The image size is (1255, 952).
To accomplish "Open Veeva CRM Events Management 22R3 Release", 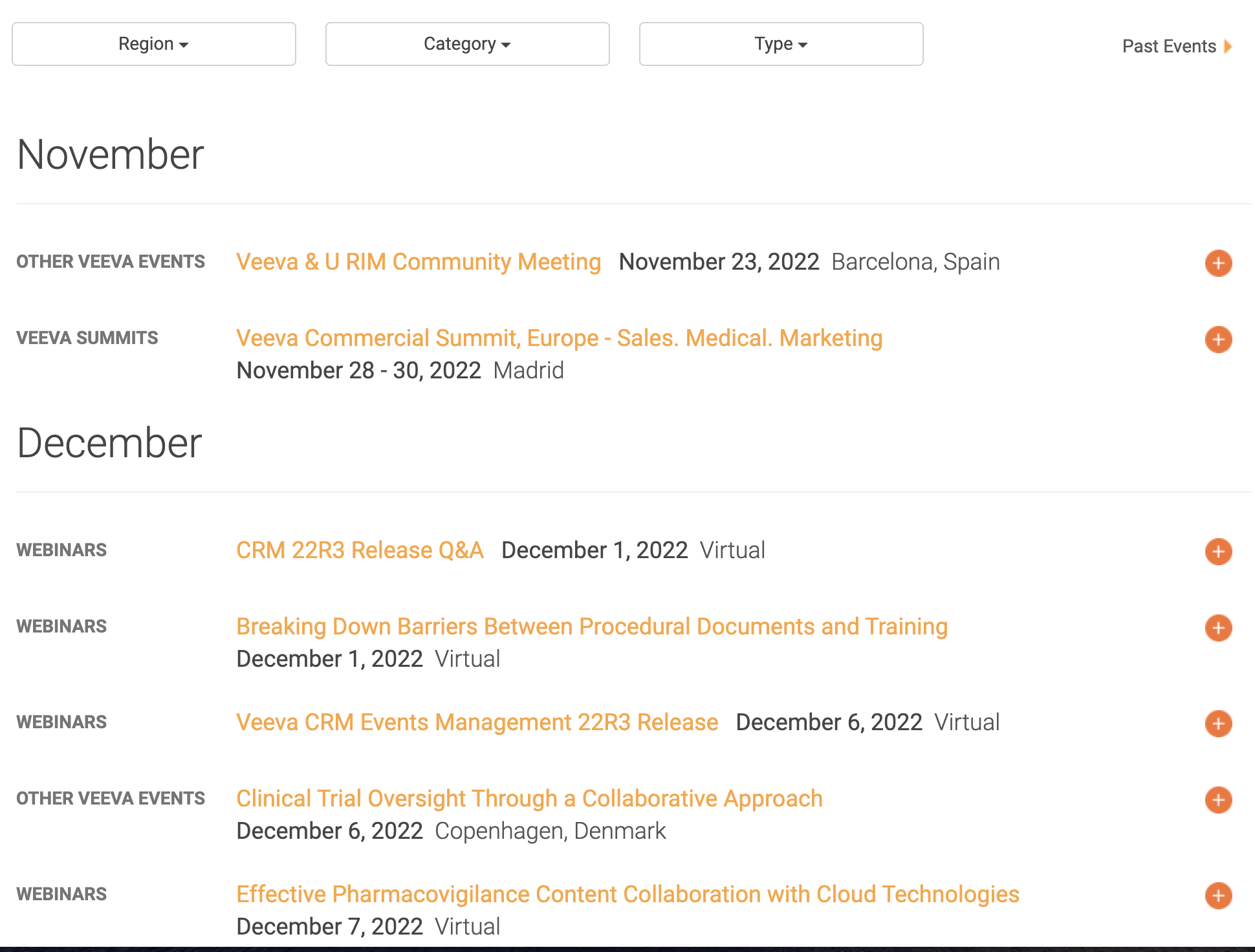I will point(477,722).
